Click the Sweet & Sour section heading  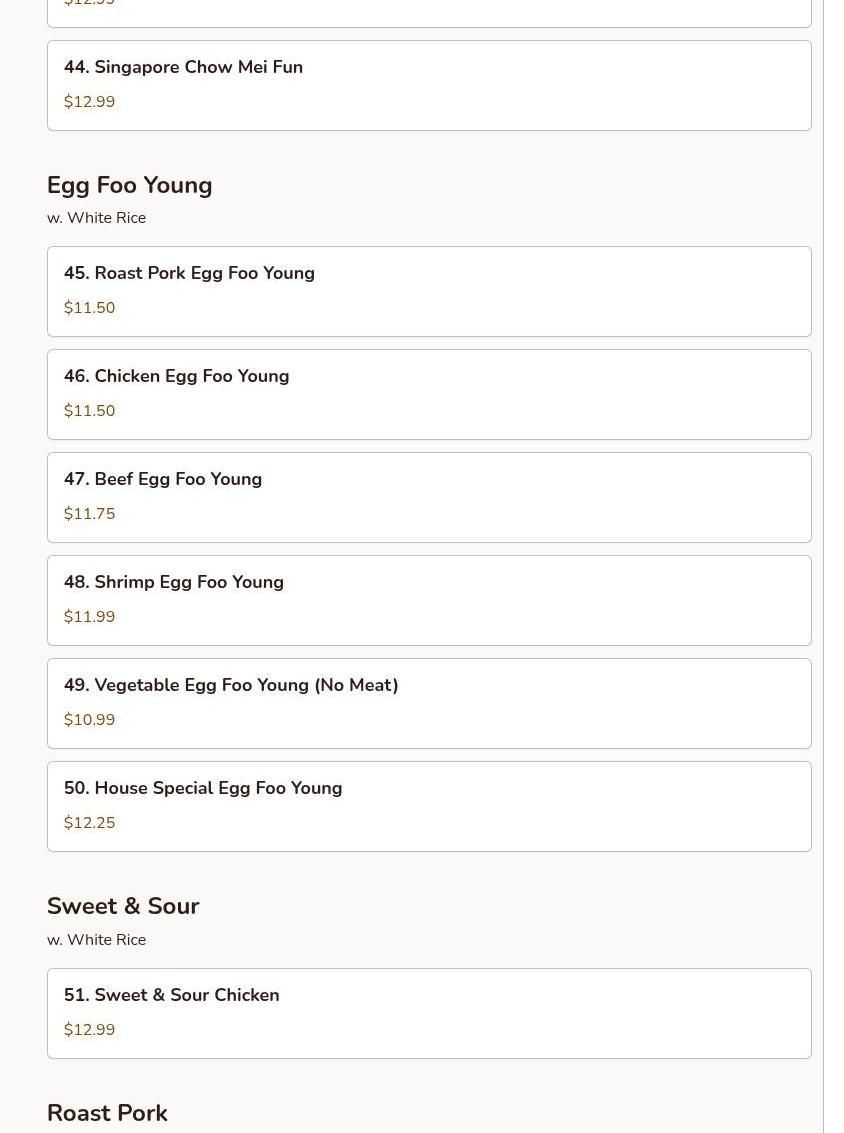(x=123, y=907)
